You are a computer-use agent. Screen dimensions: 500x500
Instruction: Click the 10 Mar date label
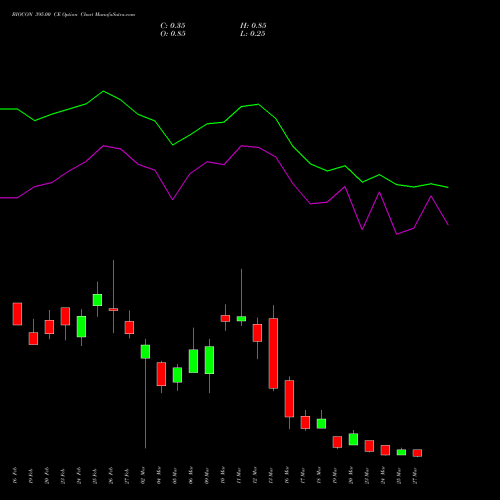point(223,476)
